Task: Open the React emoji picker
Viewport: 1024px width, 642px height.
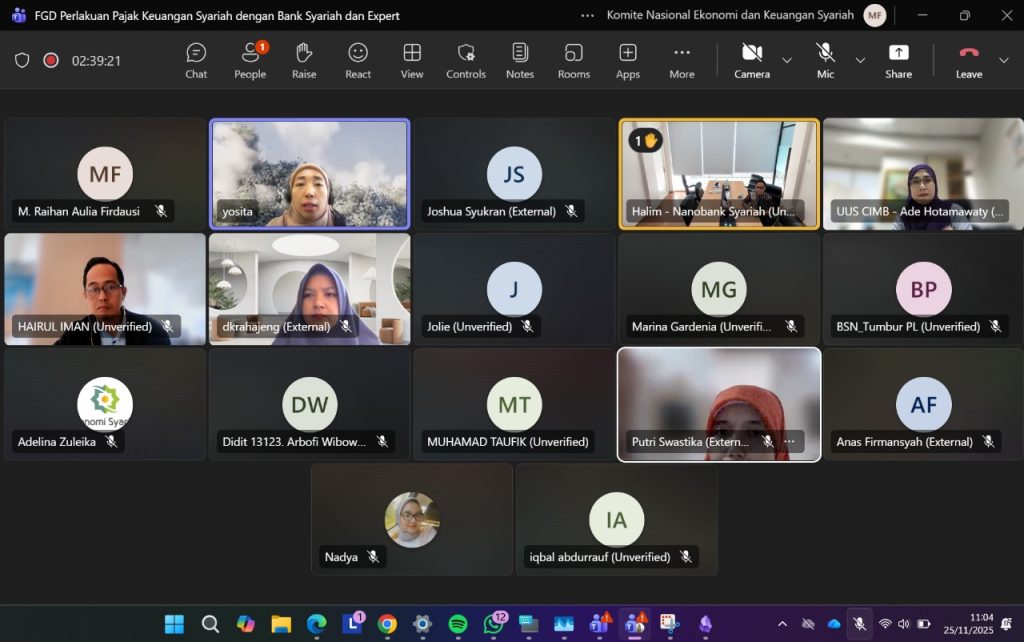Action: (x=358, y=60)
